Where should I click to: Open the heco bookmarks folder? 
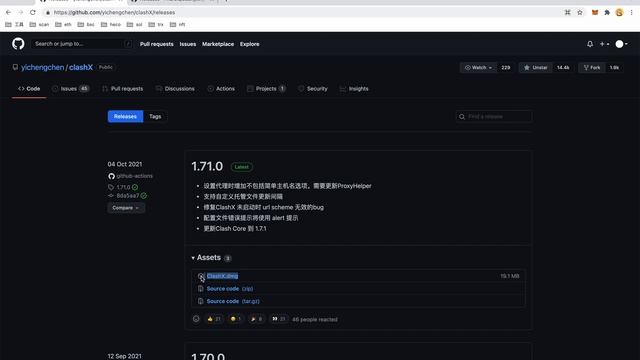(111, 24)
